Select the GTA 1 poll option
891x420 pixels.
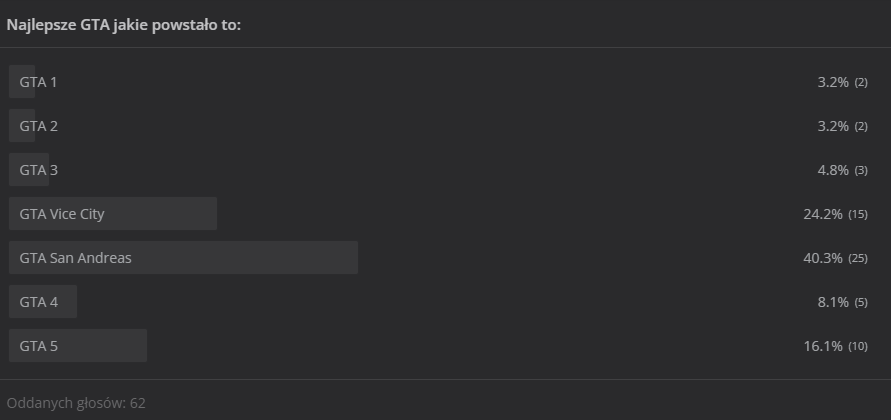point(38,82)
